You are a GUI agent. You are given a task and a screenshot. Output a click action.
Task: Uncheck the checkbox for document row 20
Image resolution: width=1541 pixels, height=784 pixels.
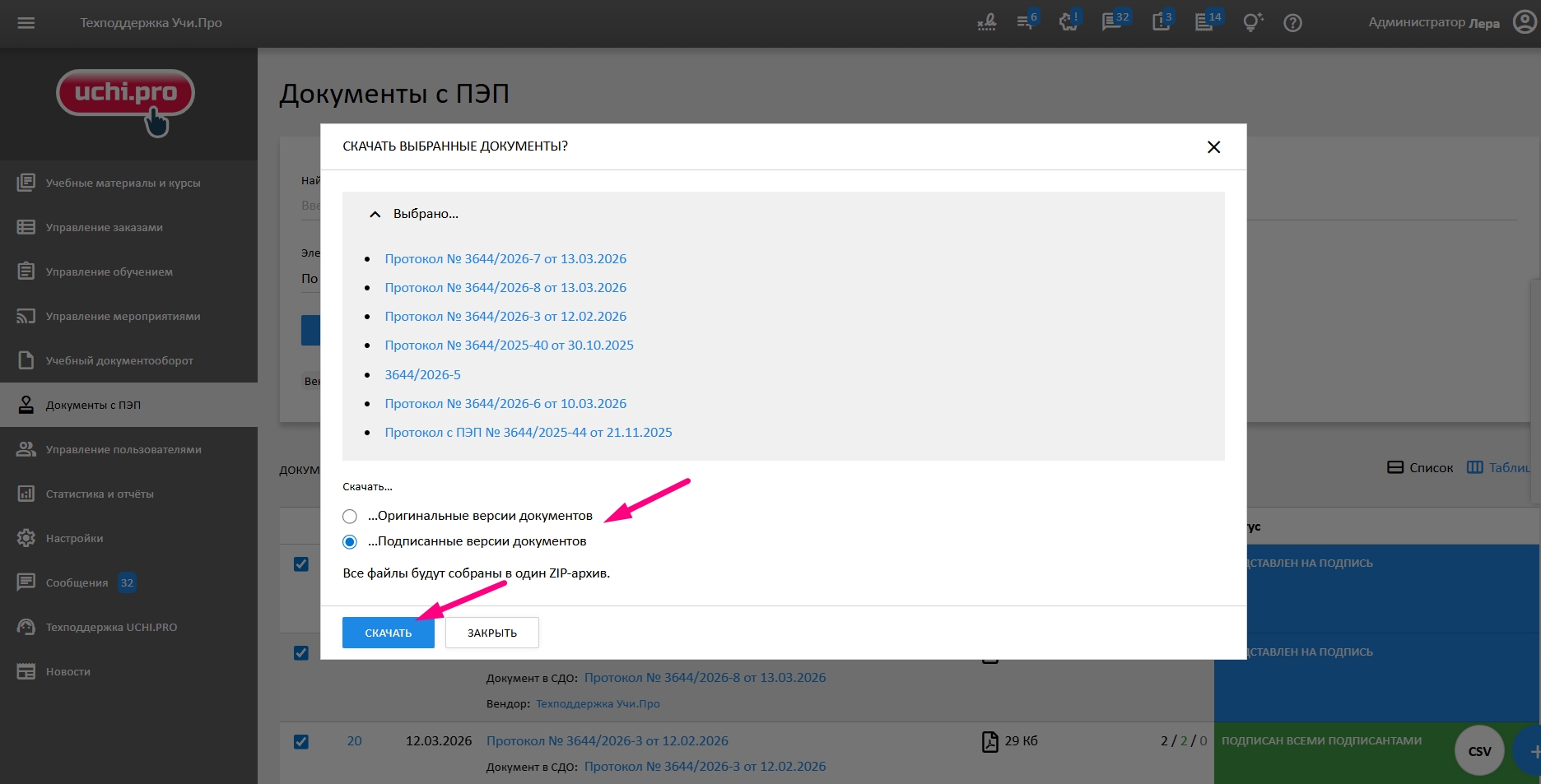pyautogui.click(x=301, y=741)
